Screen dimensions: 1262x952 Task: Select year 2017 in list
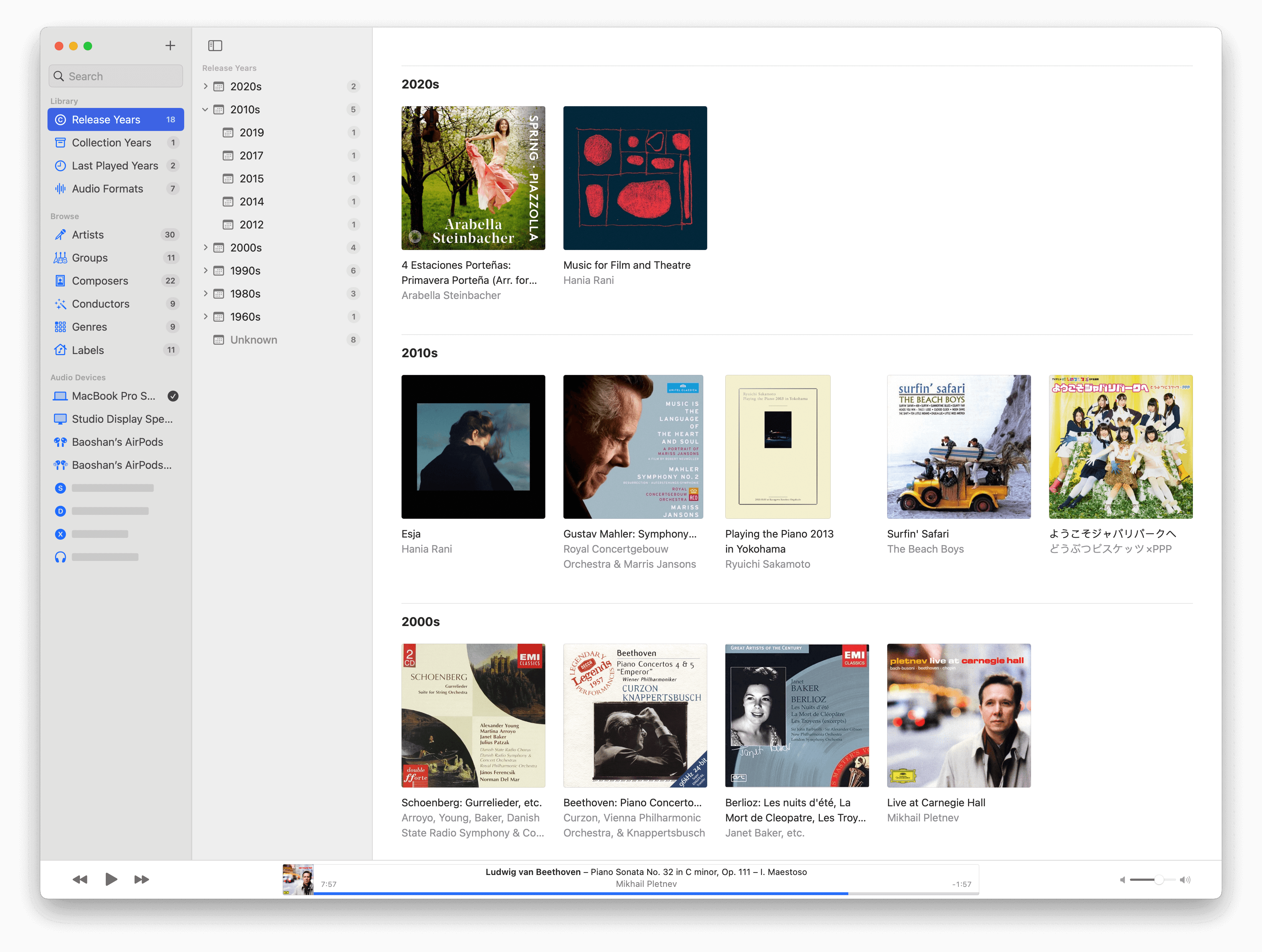pyautogui.click(x=251, y=156)
